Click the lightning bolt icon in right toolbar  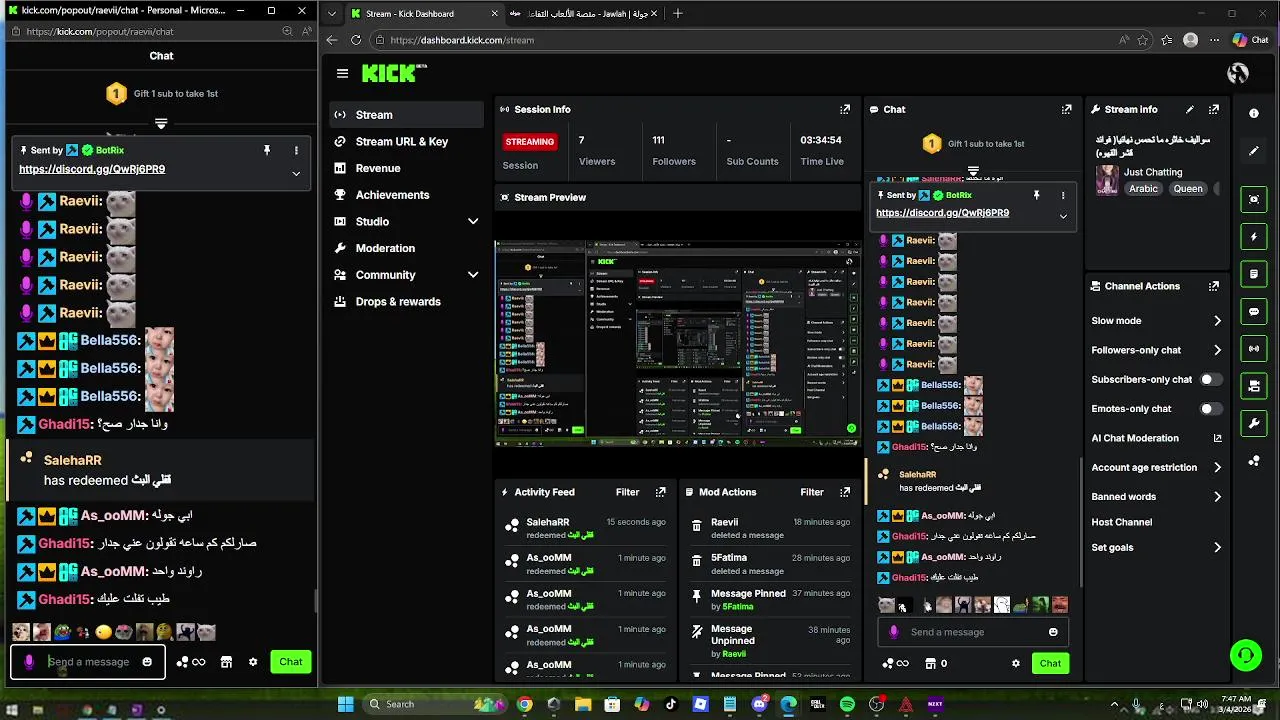[x=1254, y=237]
